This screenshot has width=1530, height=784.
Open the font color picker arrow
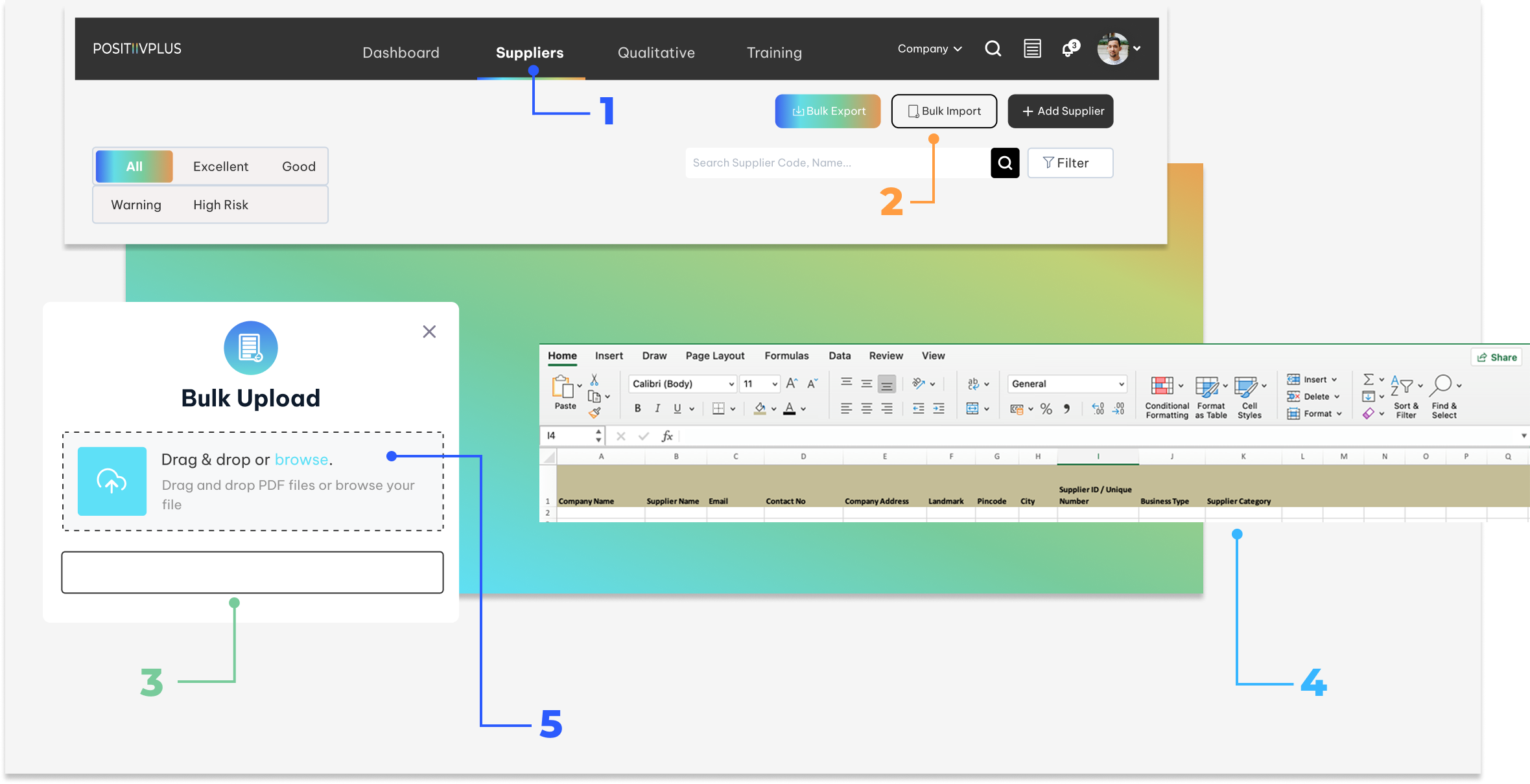pos(803,409)
